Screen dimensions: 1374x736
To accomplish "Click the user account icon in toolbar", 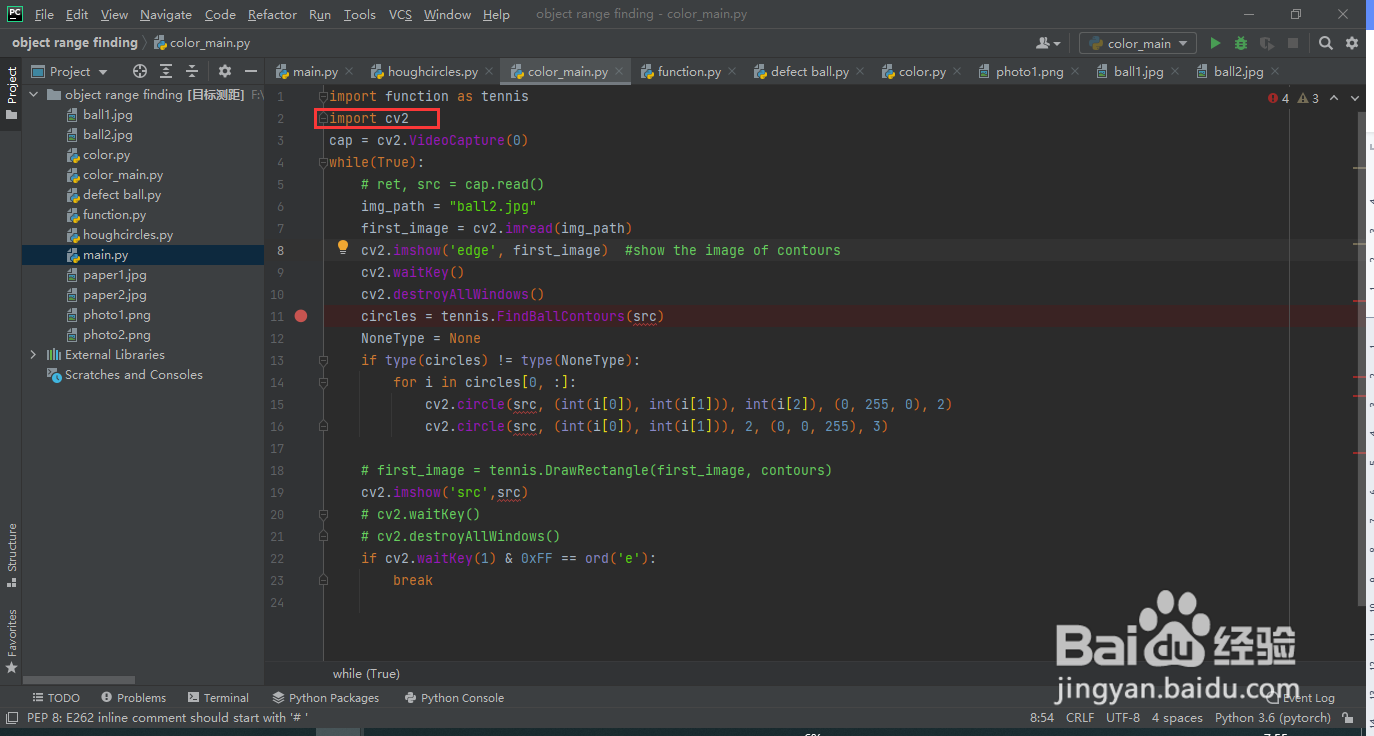I will 1048,43.
